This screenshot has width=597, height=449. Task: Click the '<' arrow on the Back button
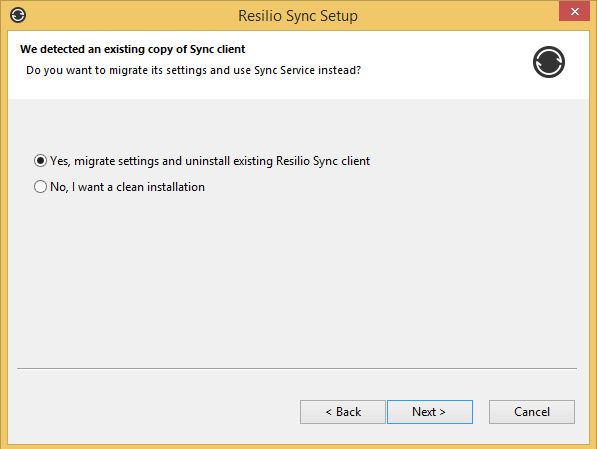pos(329,412)
